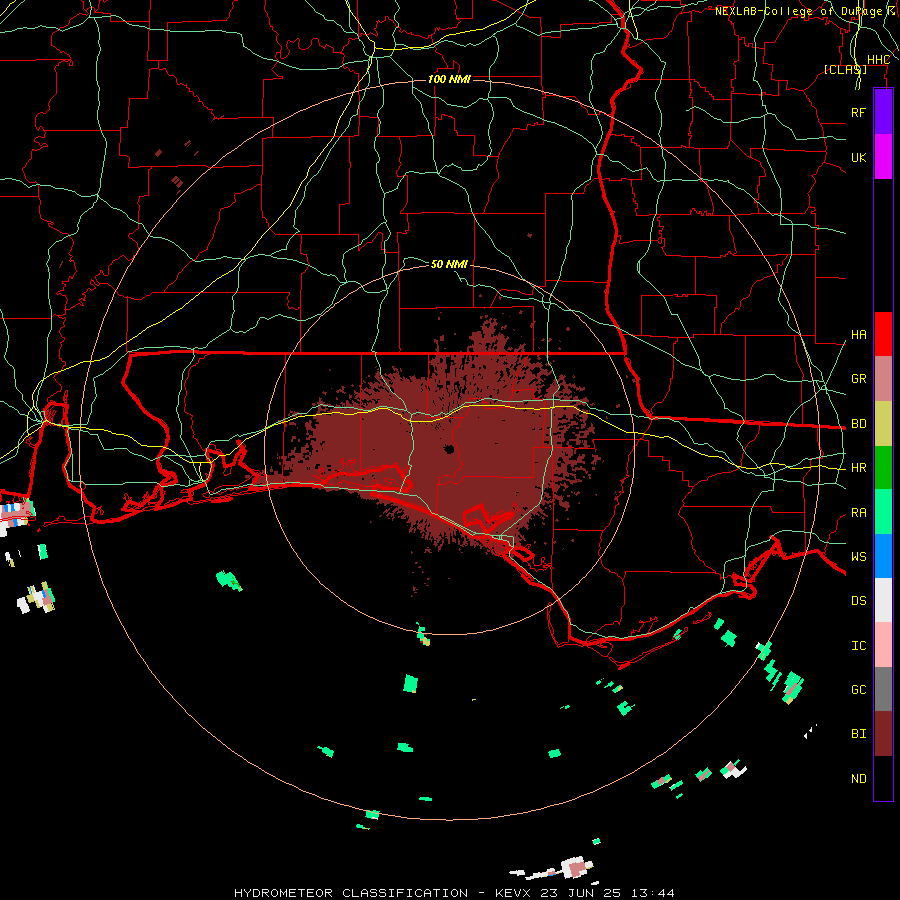Pick the light green RA swatch
The image size is (900, 900).
(x=883, y=512)
